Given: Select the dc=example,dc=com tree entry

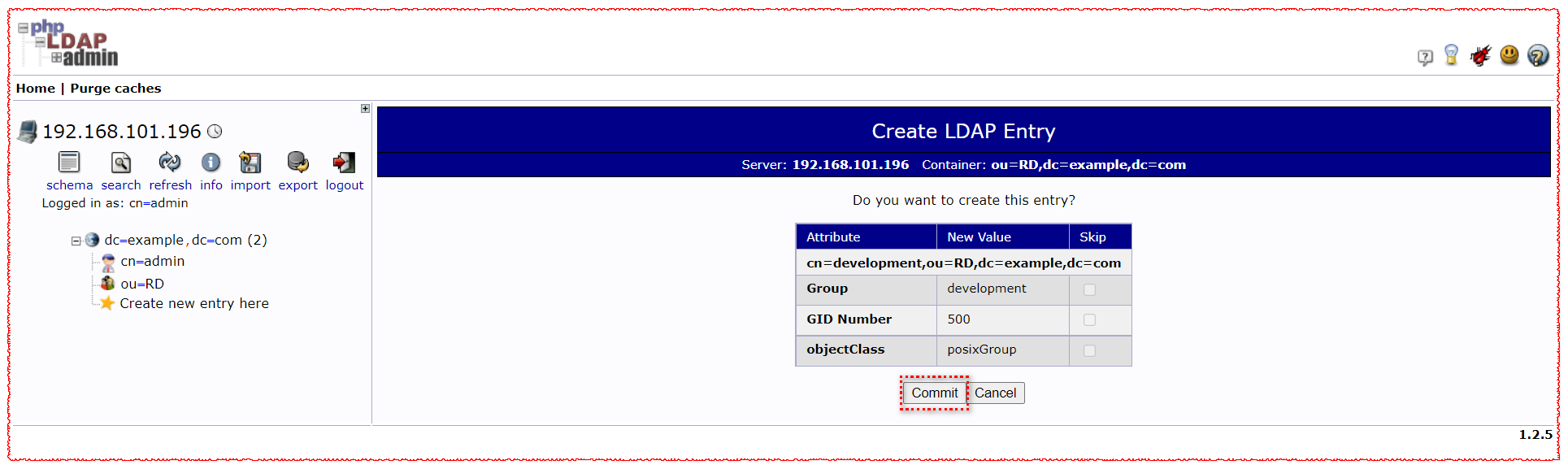Looking at the screenshot, I should [x=185, y=240].
